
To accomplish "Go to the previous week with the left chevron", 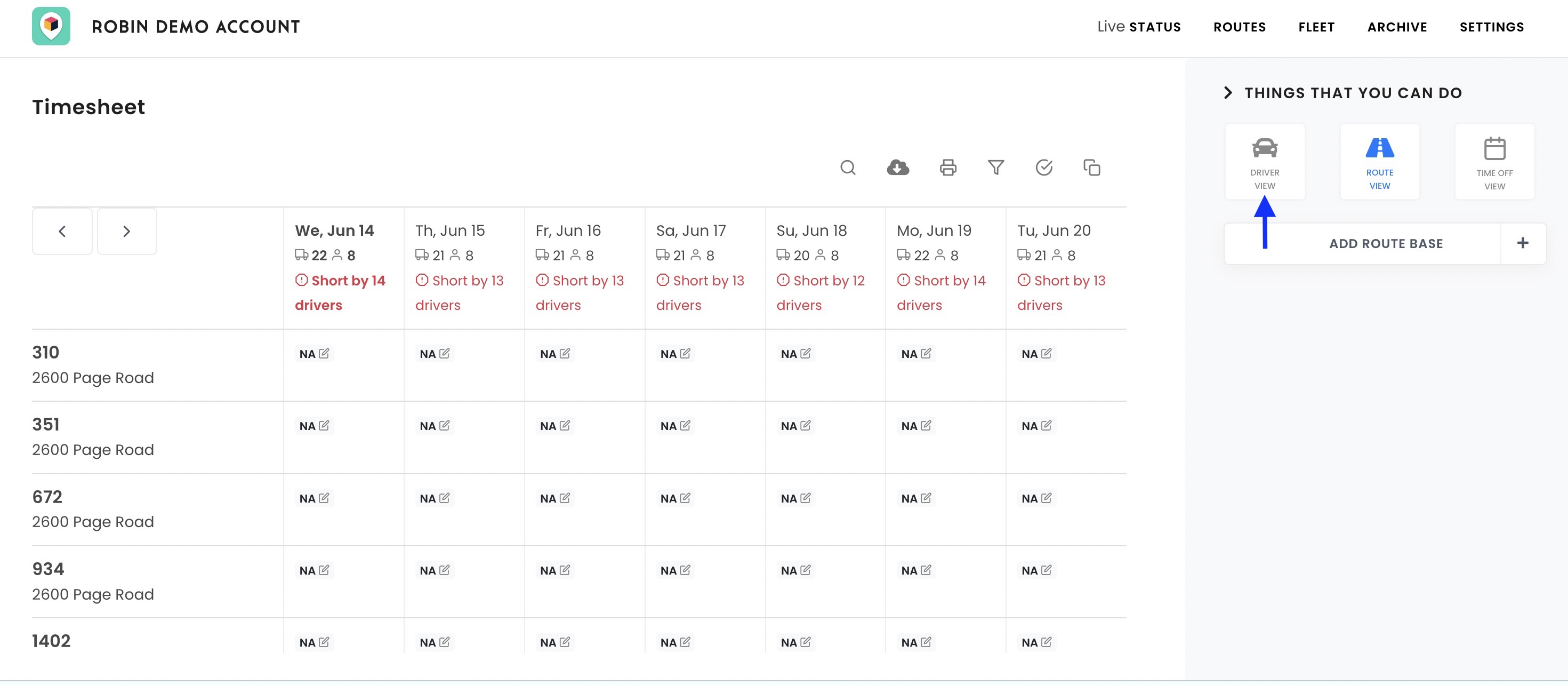I will tap(62, 232).
